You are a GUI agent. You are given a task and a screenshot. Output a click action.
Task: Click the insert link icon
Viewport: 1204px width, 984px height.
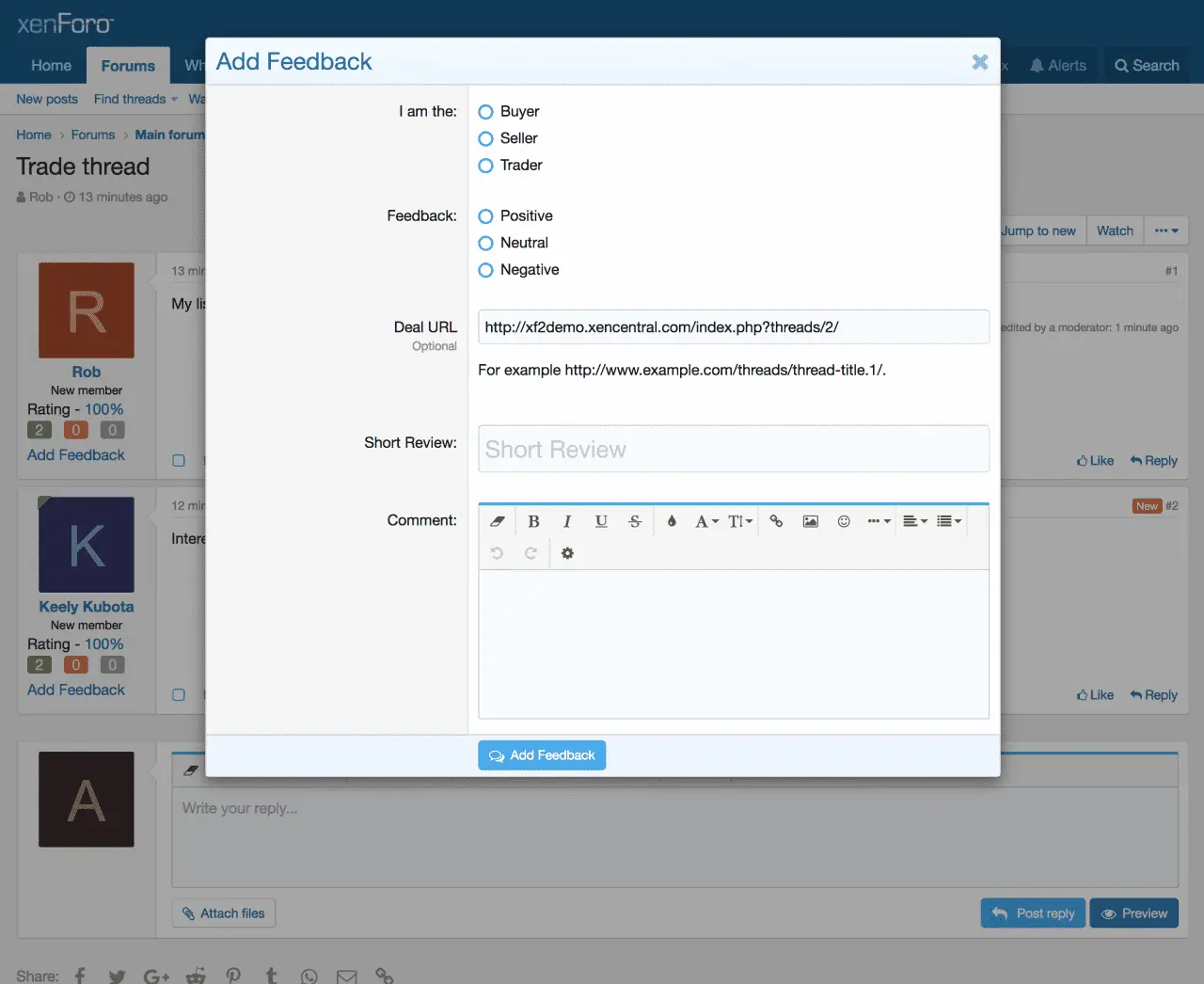(x=776, y=521)
